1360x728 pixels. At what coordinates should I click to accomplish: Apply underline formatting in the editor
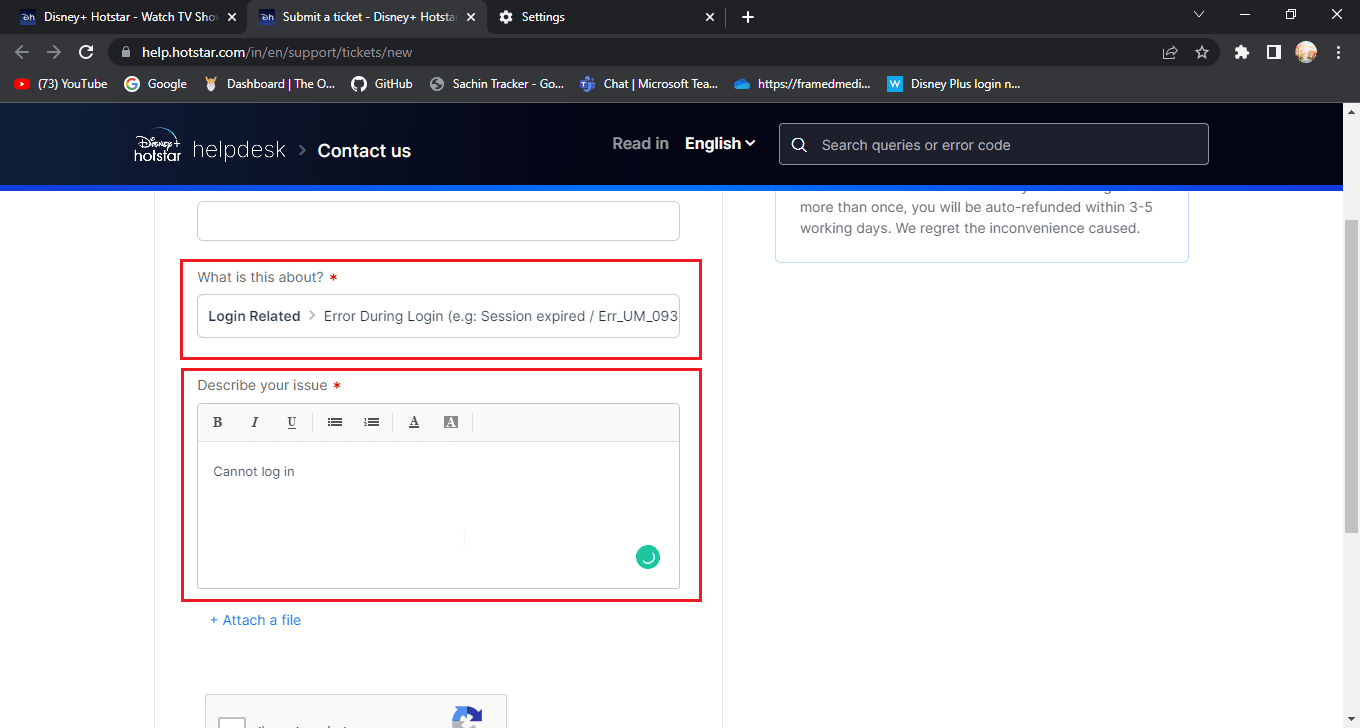[291, 423]
